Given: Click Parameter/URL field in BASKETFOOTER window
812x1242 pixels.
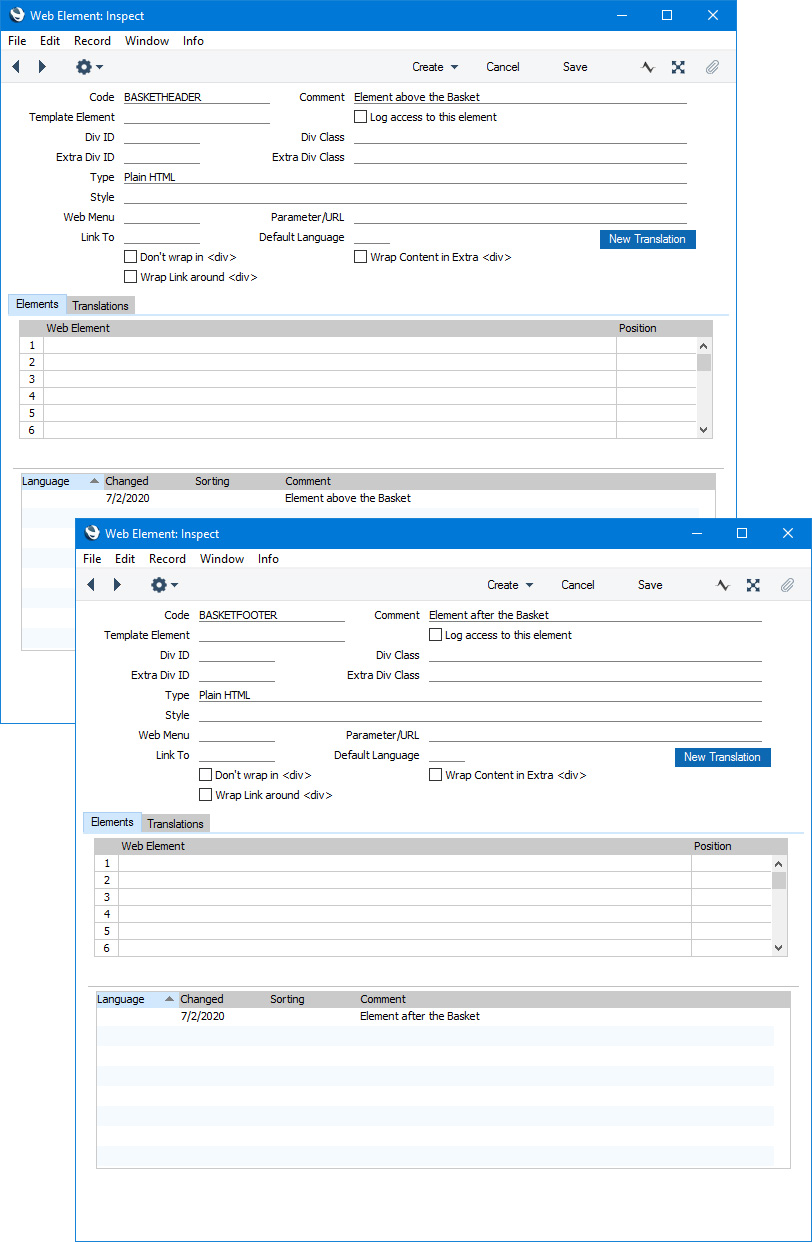Looking at the screenshot, I should [x=595, y=735].
